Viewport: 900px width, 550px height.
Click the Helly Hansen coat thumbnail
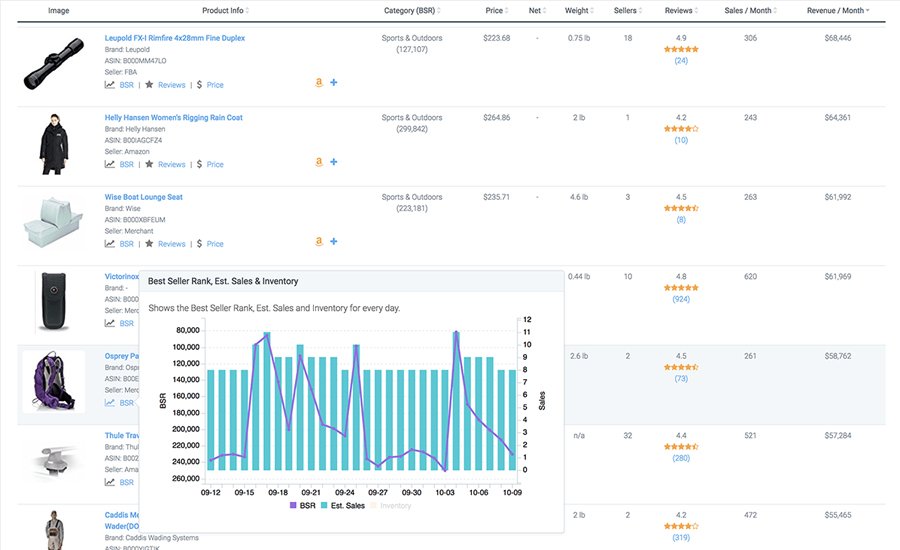click(54, 144)
